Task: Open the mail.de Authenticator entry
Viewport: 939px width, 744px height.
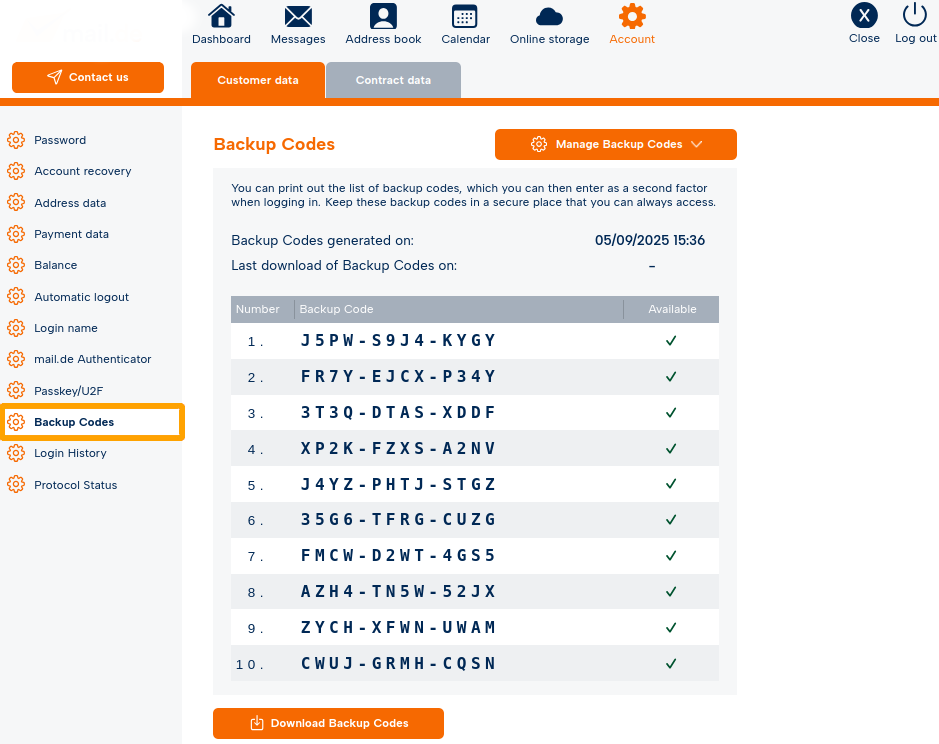Action: [93, 359]
